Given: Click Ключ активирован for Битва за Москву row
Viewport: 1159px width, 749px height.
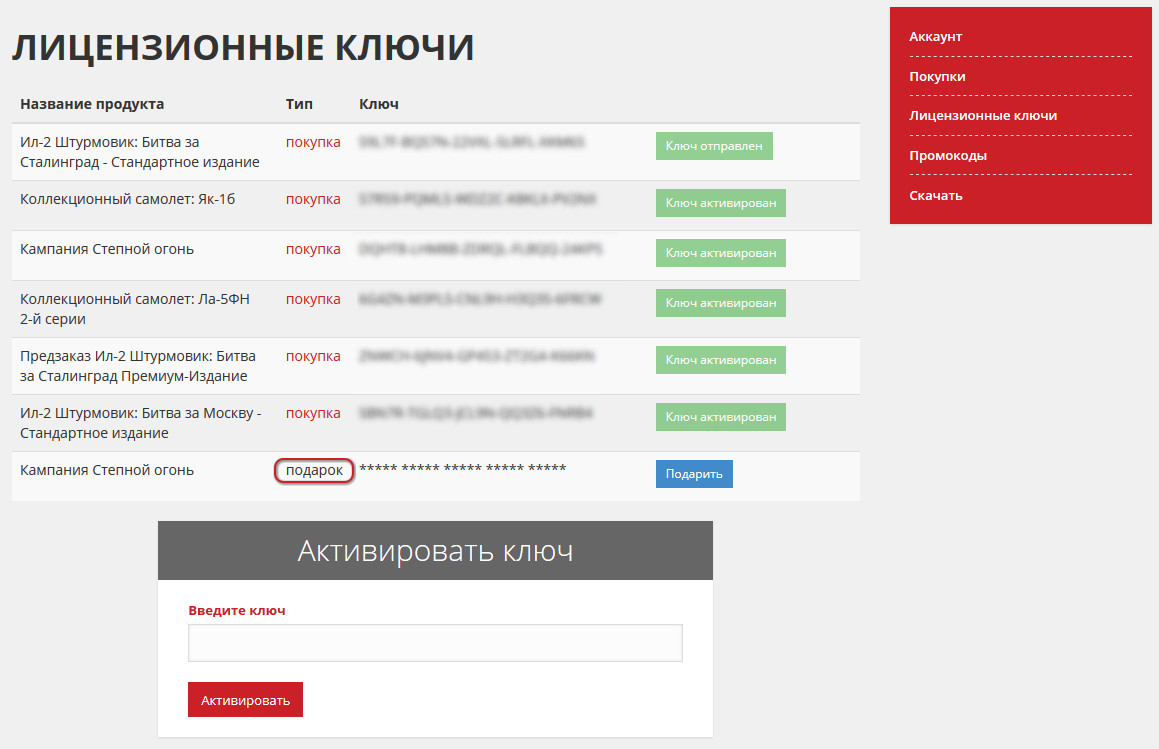Looking at the screenshot, I should [721, 416].
